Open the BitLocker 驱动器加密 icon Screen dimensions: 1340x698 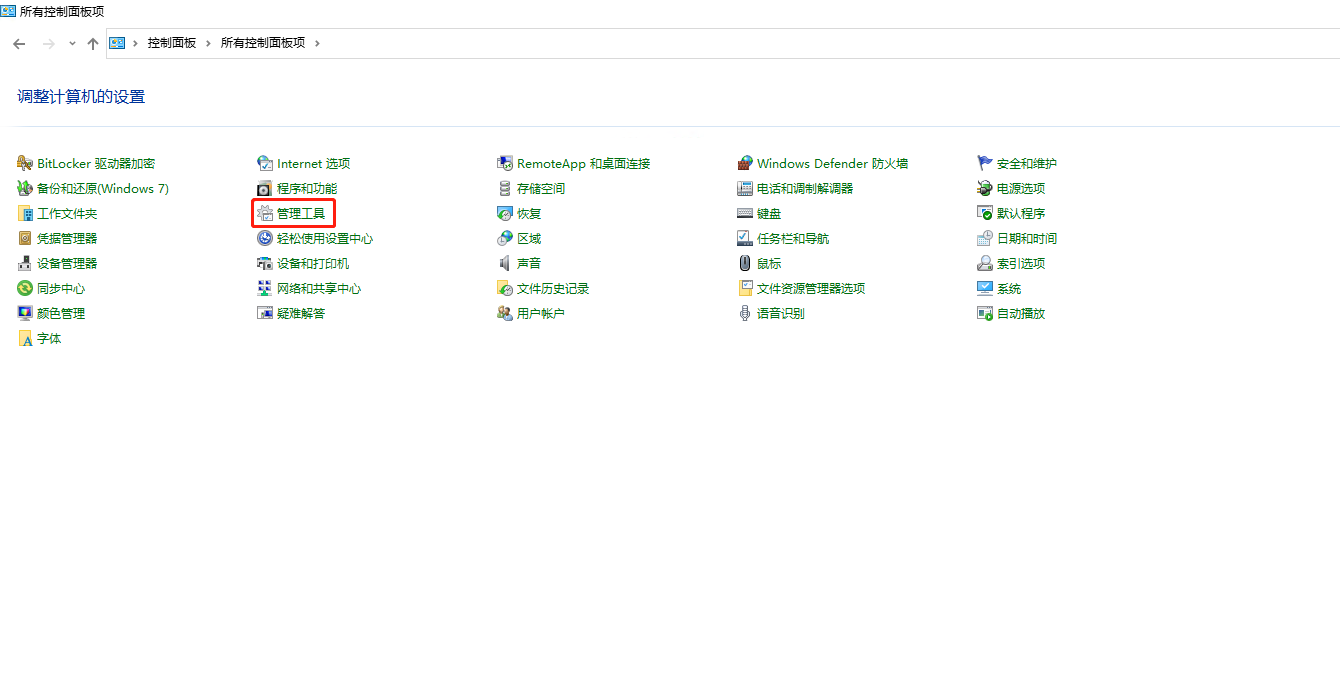click(x=25, y=163)
